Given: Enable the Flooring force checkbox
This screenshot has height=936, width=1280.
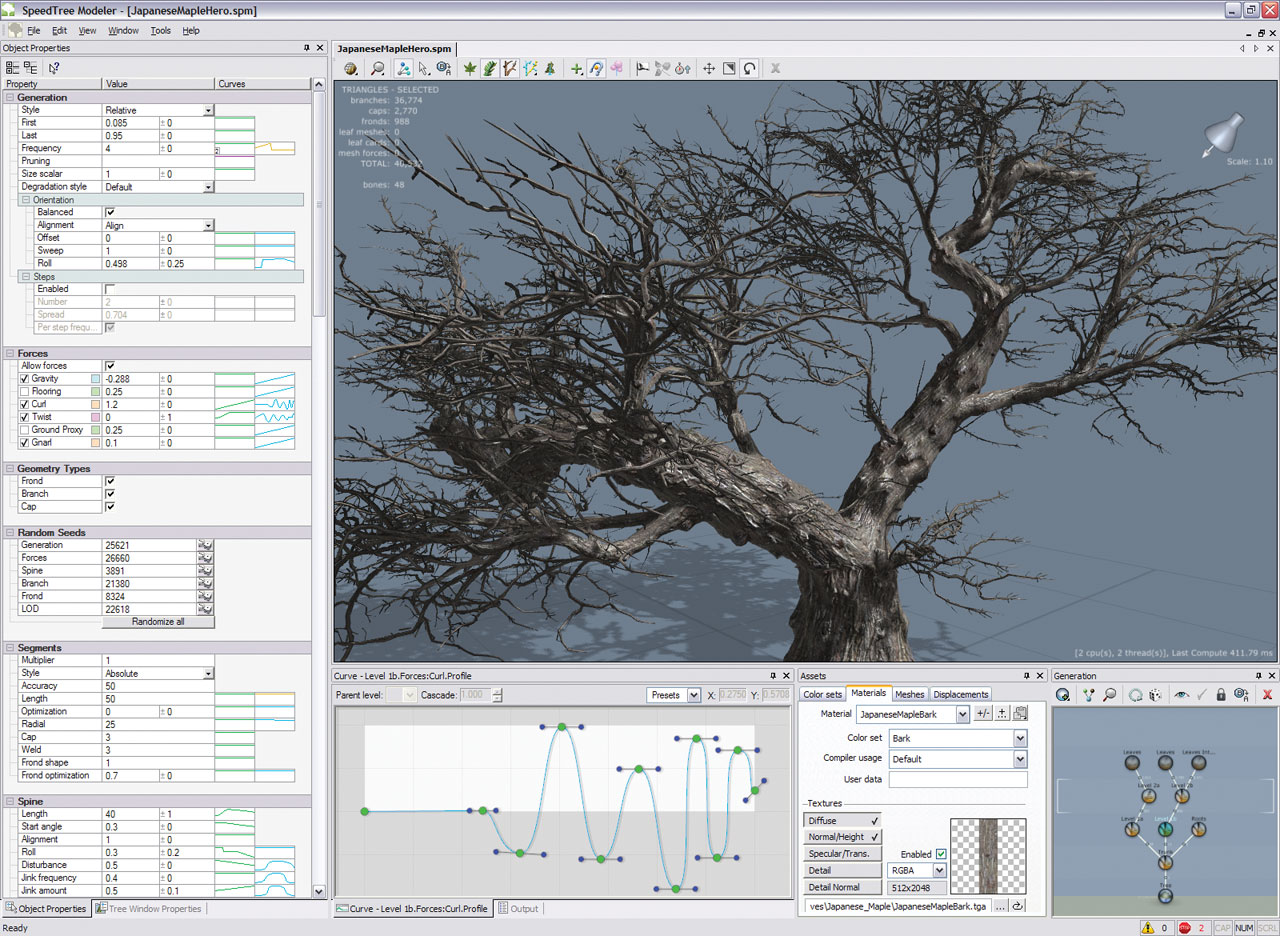Looking at the screenshot, I should click(x=25, y=392).
